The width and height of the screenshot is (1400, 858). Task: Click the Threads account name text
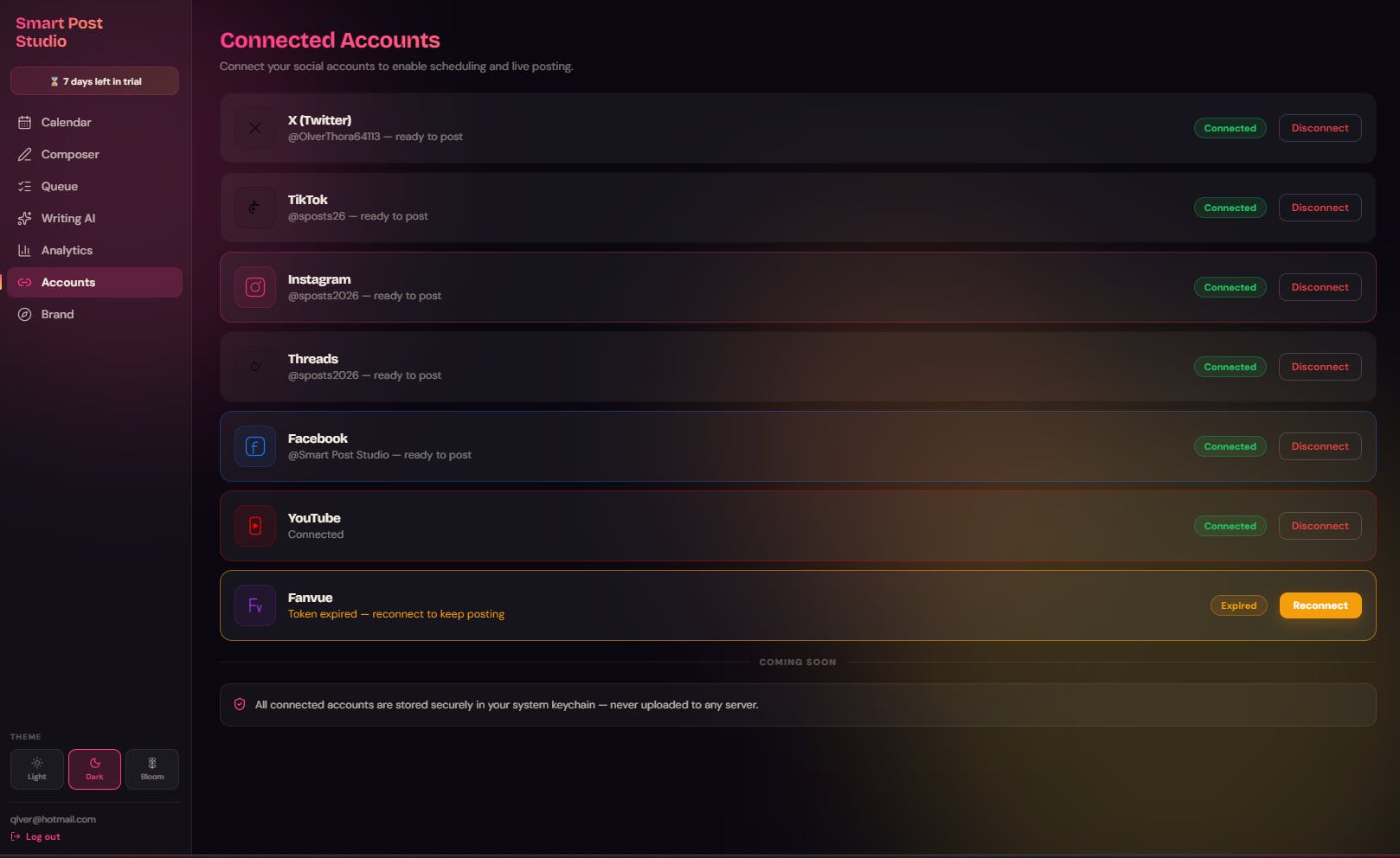pyautogui.click(x=313, y=359)
